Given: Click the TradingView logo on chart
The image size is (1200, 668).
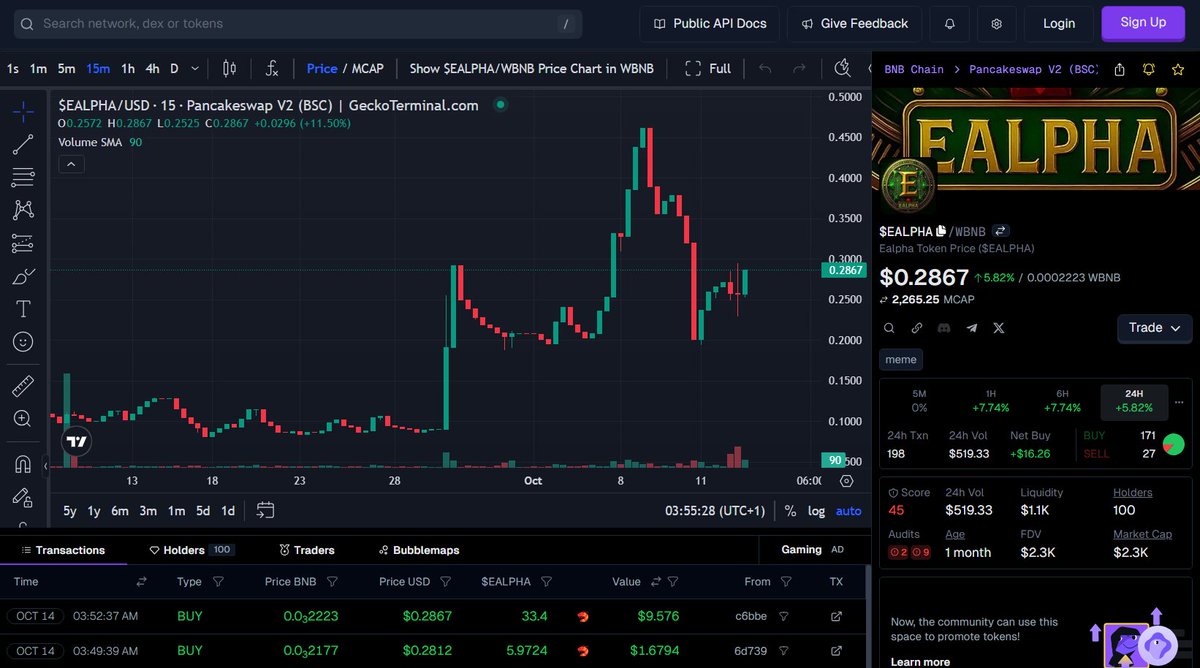Looking at the screenshot, I should coord(76,441).
